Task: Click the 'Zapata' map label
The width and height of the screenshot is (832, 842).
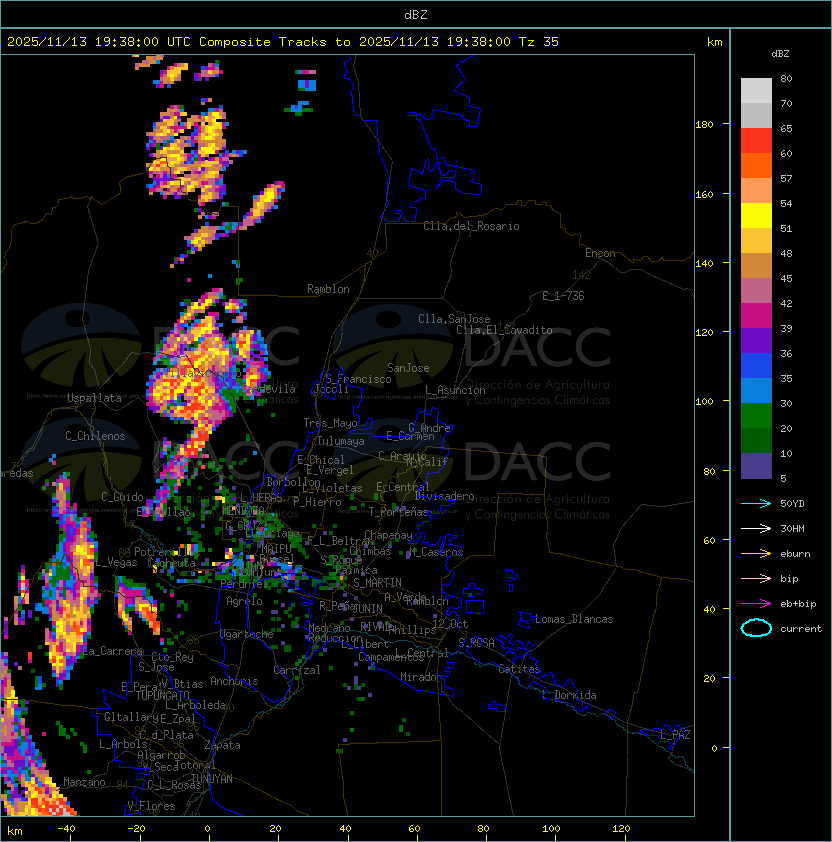Action: pyautogui.click(x=222, y=745)
